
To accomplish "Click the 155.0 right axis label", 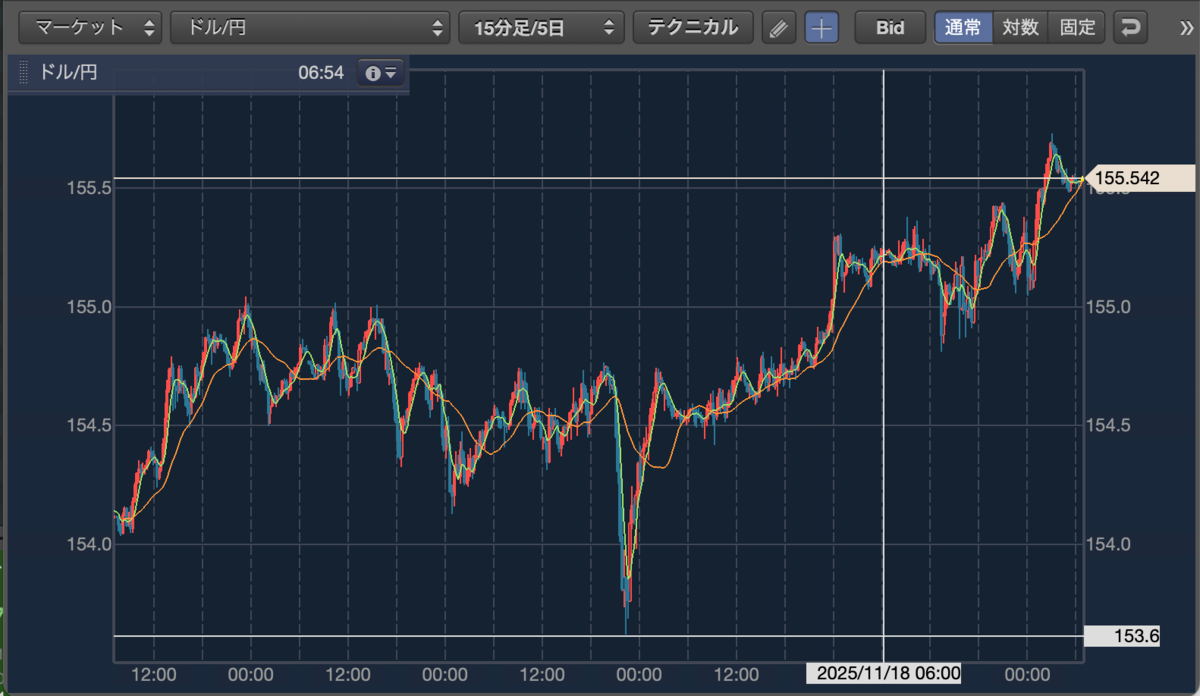I will coord(1109,306).
